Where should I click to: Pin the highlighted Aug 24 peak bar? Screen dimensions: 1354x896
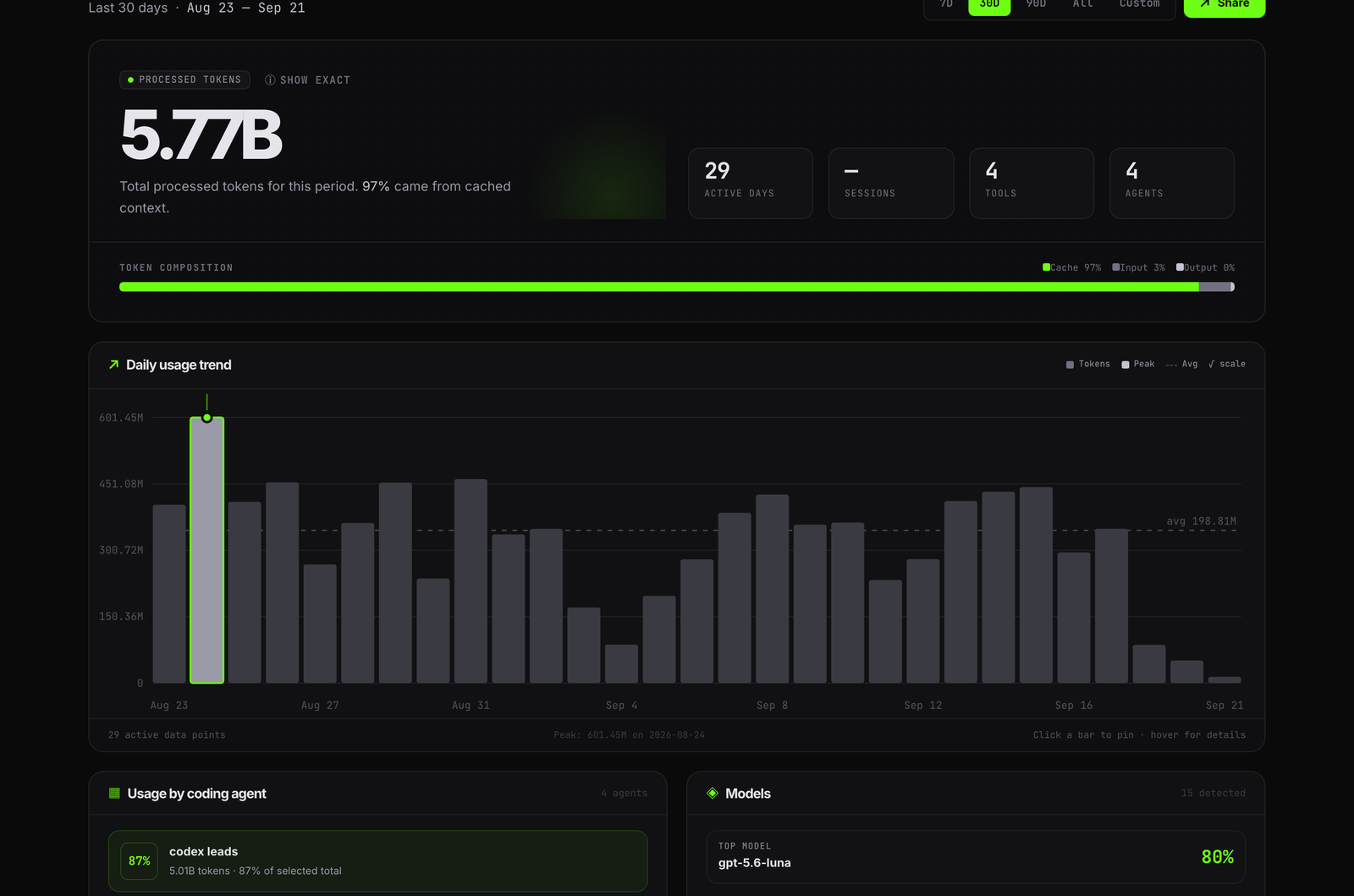(206, 551)
